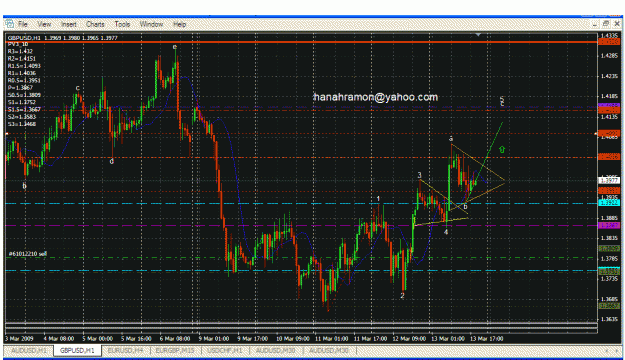Select the GBPUSD,H1 chart tab

(77, 351)
